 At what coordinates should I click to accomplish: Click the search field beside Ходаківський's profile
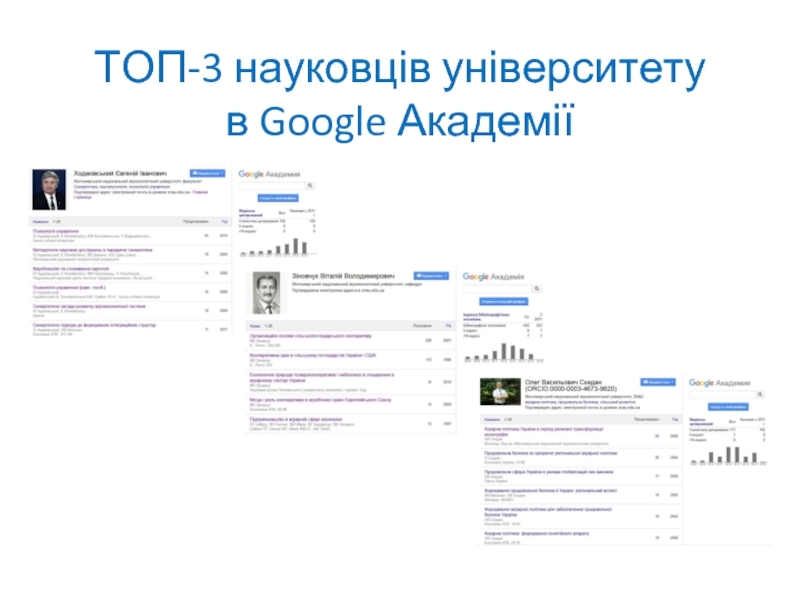[x=272, y=186]
